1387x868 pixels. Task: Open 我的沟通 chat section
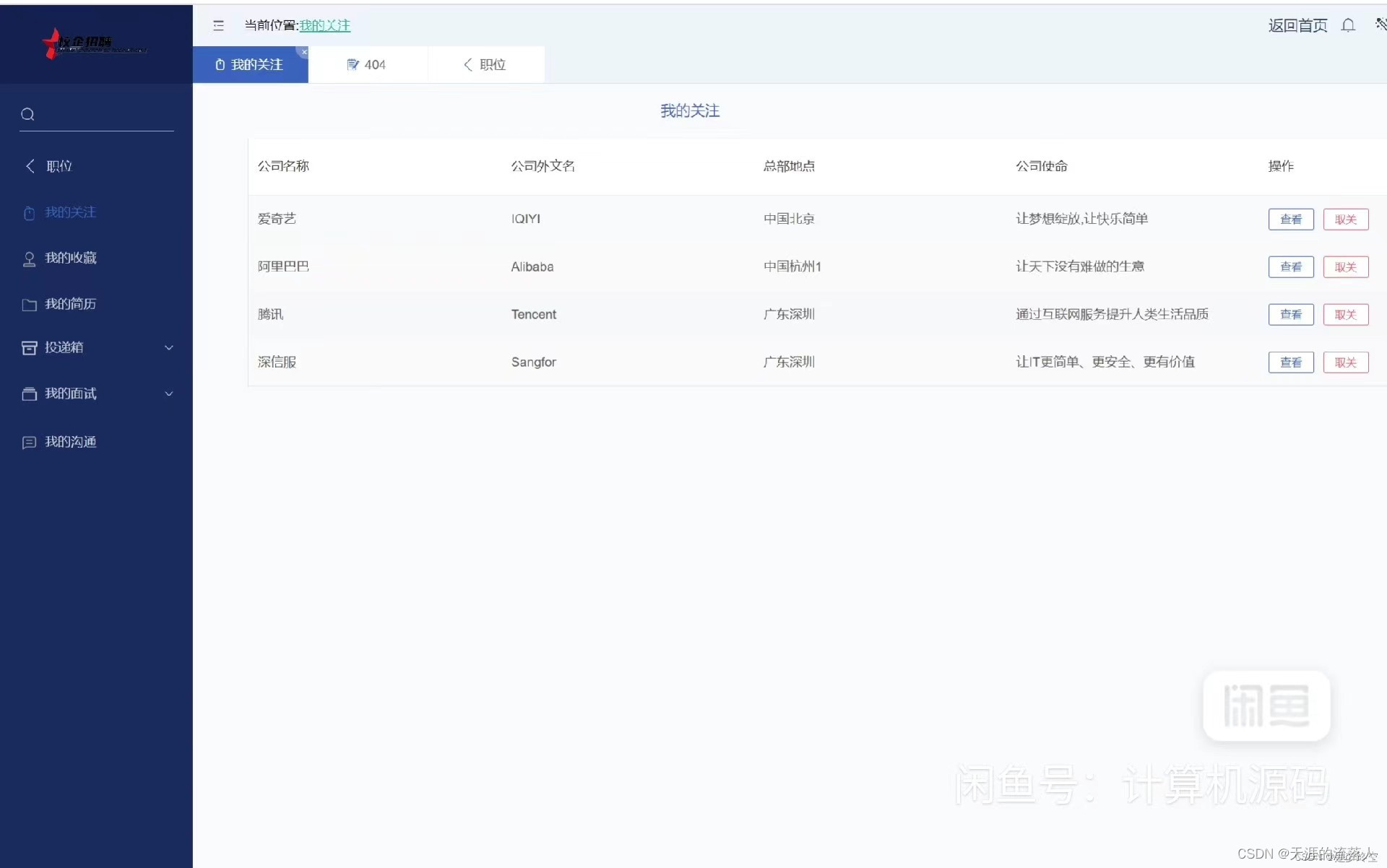(x=70, y=442)
